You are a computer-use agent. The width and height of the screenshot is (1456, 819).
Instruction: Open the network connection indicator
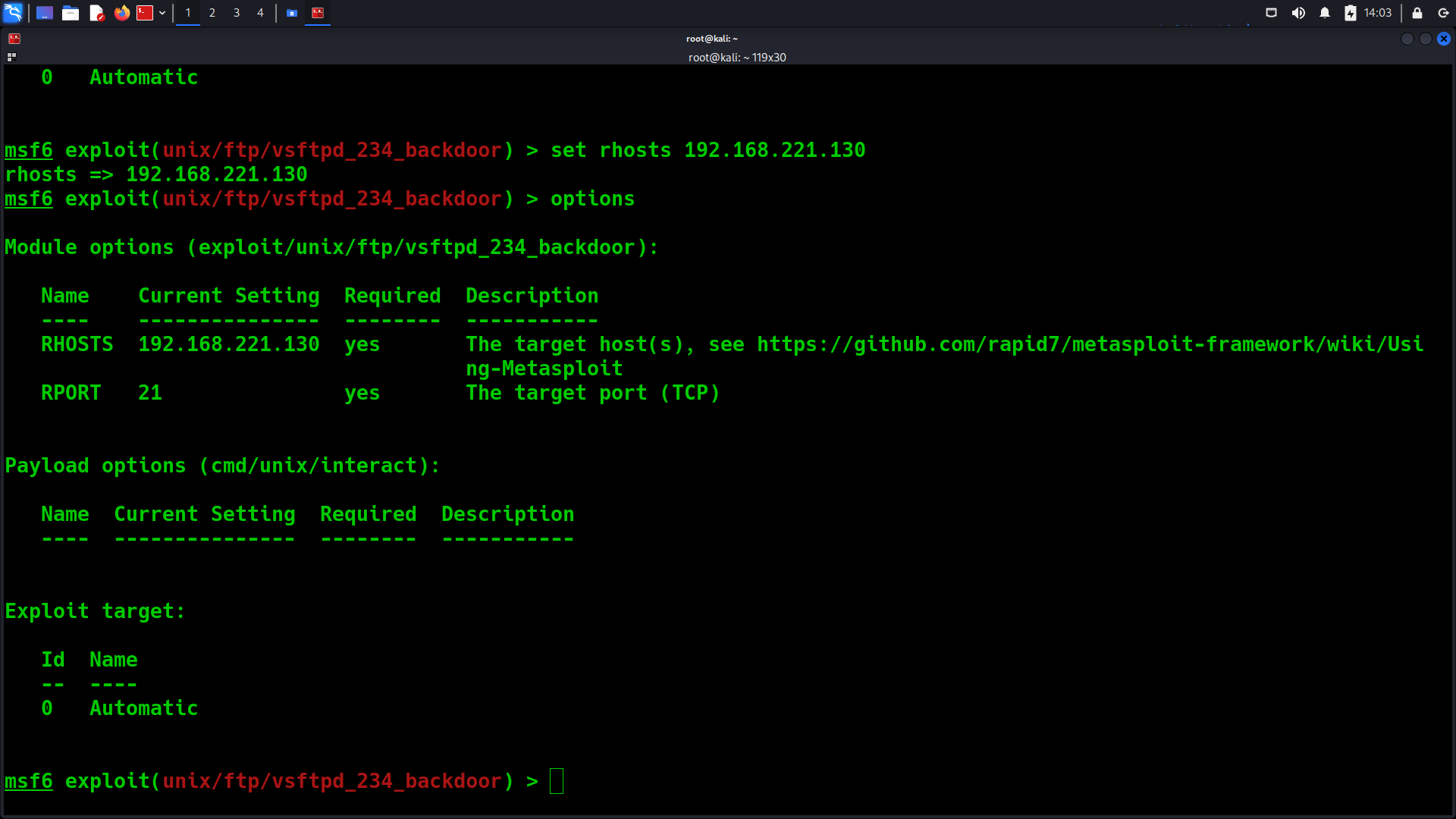click(x=1272, y=13)
